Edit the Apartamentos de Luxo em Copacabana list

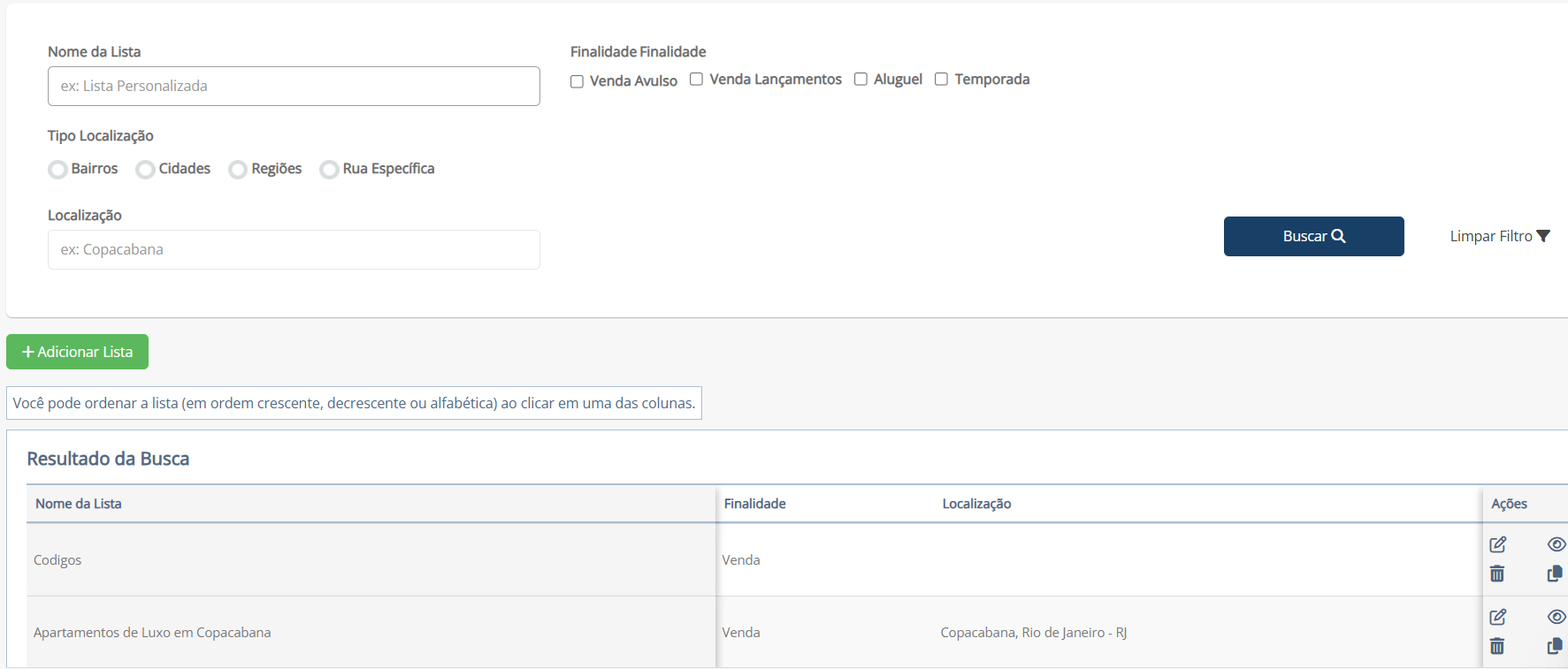1497,617
